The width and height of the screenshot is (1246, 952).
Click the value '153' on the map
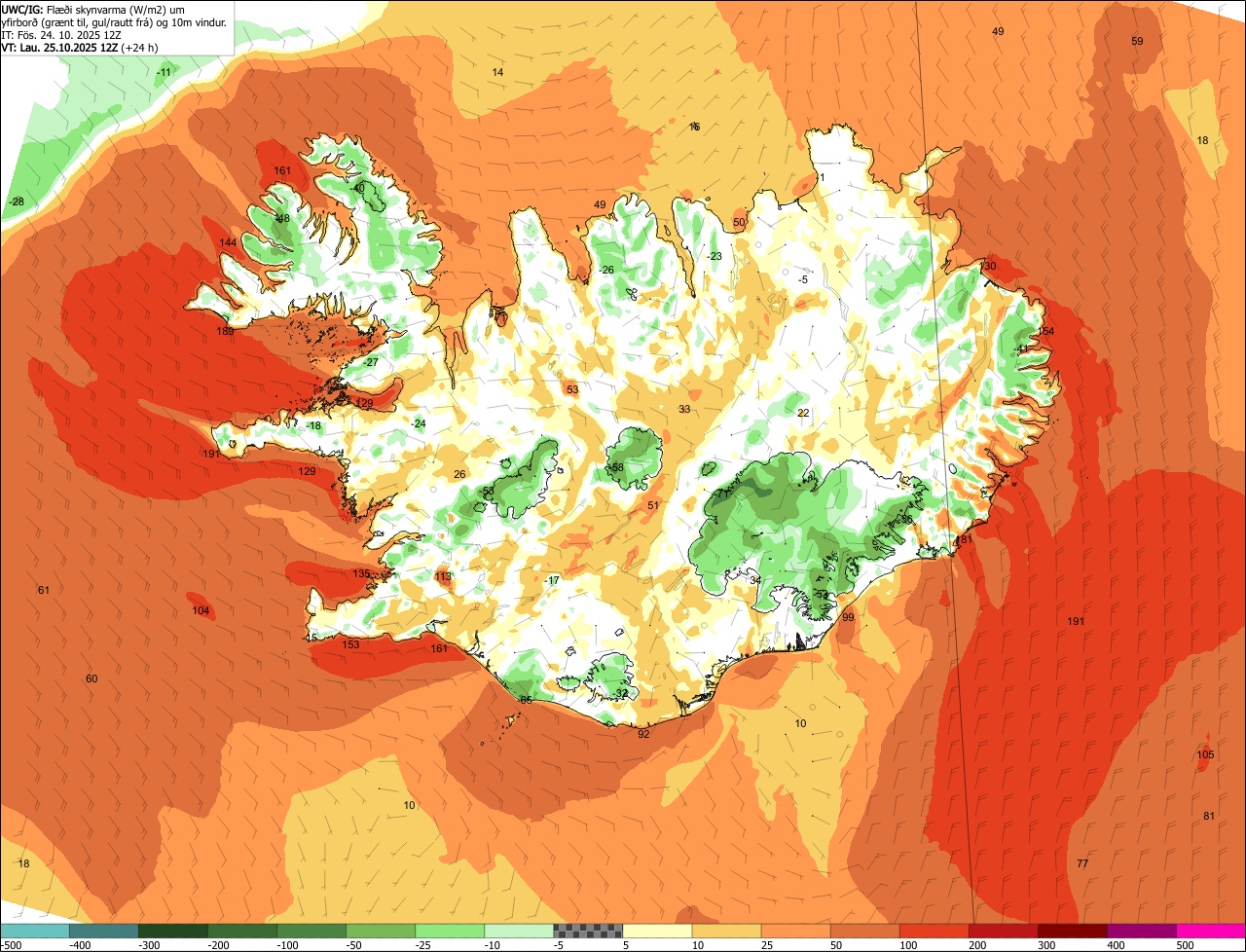point(350,644)
